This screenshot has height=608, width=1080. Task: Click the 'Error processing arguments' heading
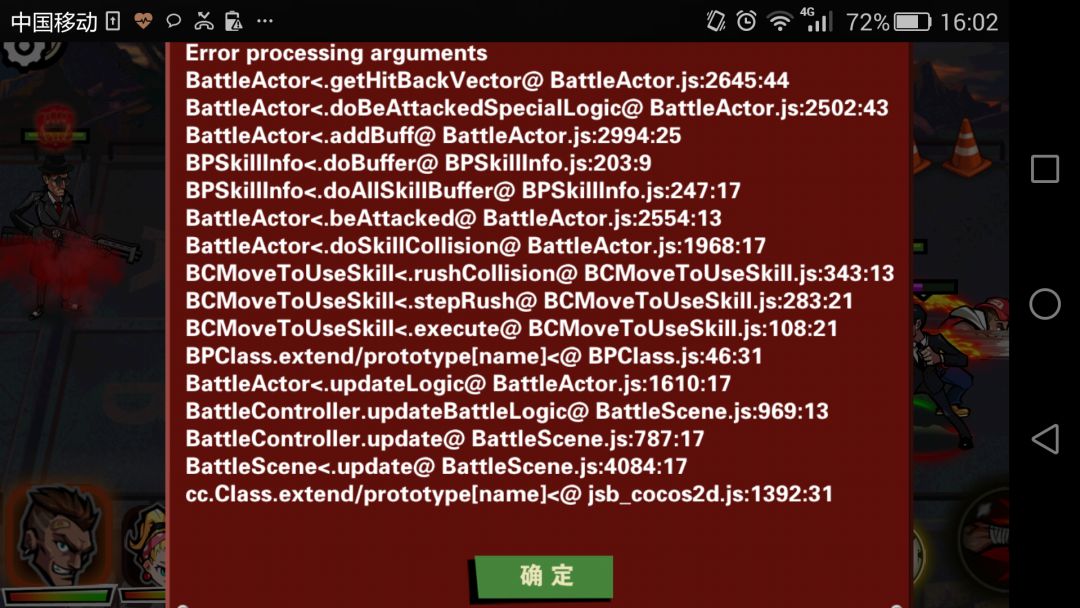(336, 53)
